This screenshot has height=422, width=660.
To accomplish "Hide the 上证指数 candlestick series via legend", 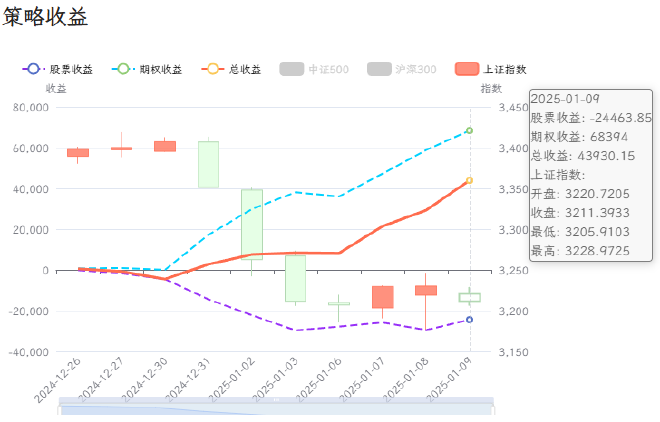I will (491, 69).
